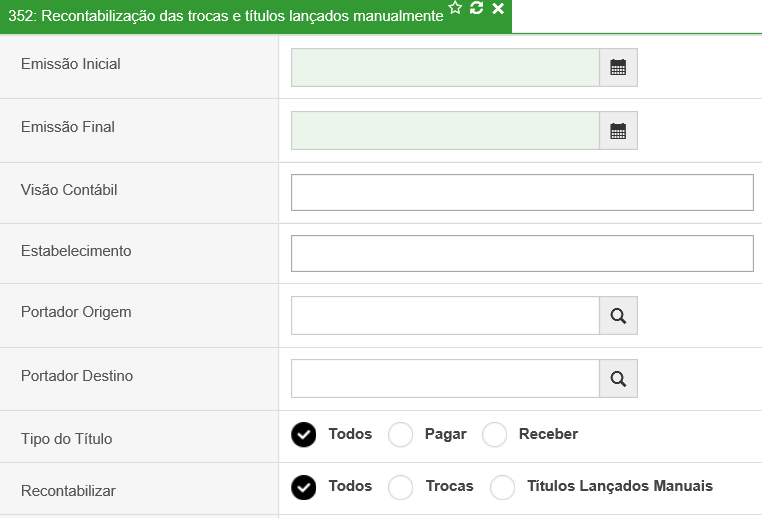The width and height of the screenshot is (762, 518).
Task: Select Títulos Lançados Manuais option
Action: click(502, 487)
